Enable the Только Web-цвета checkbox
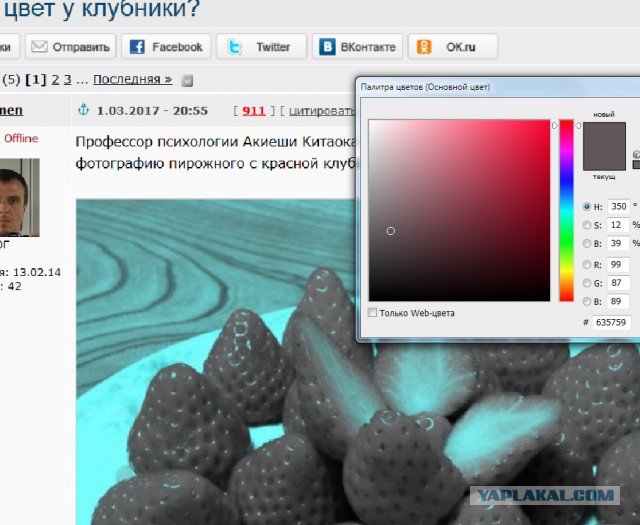The image size is (640, 525). 372,313
